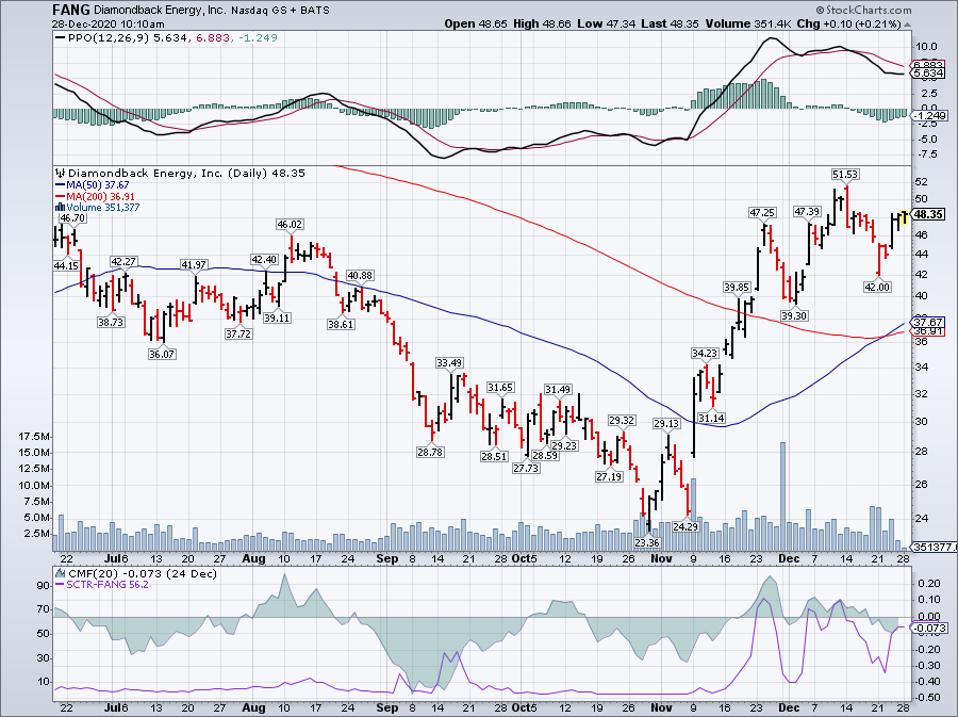Screen dimensions: 958x717
Task: Click the 46.70 price label
Action: [73, 218]
